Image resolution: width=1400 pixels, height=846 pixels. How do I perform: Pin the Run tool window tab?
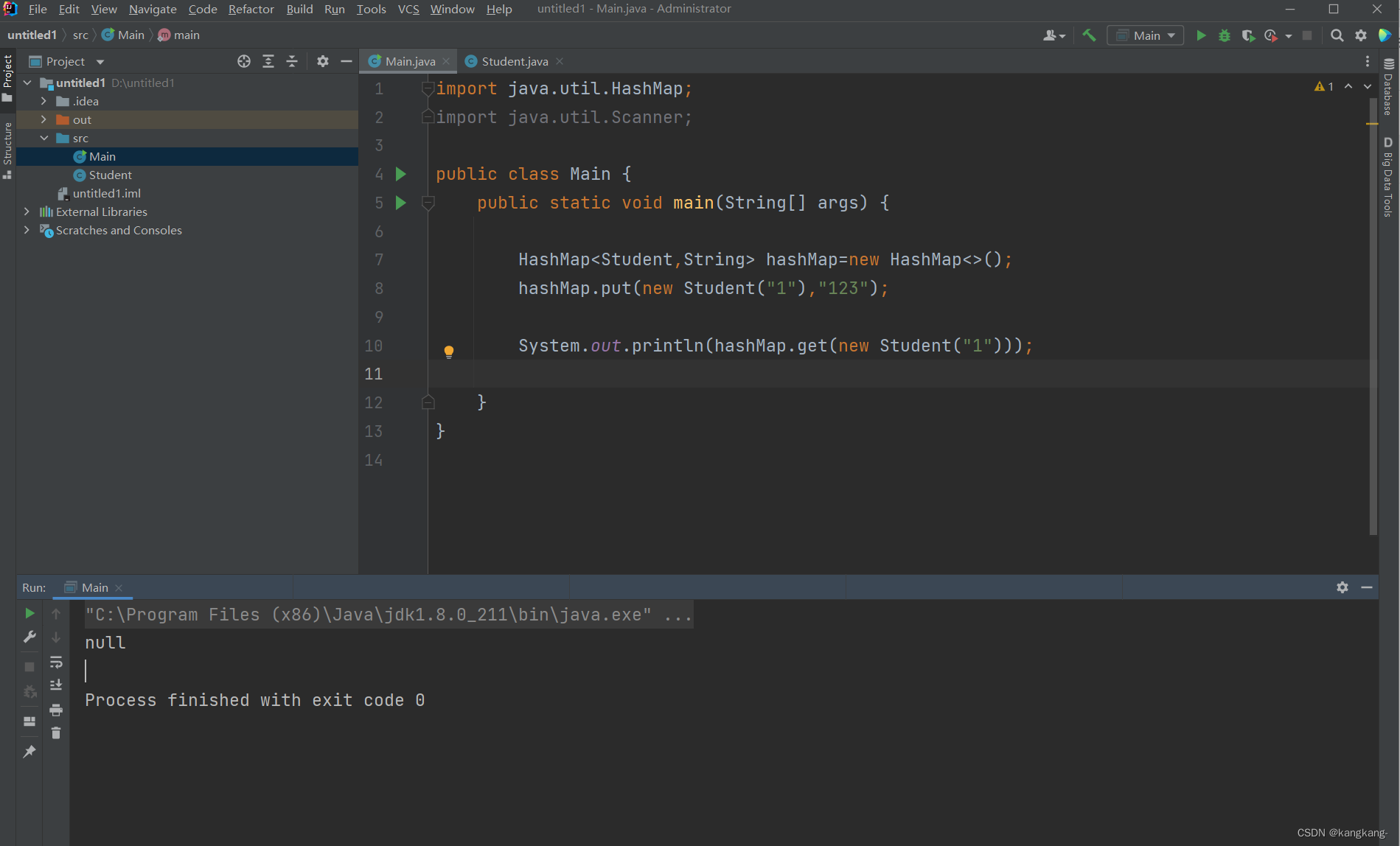[x=29, y=751]
